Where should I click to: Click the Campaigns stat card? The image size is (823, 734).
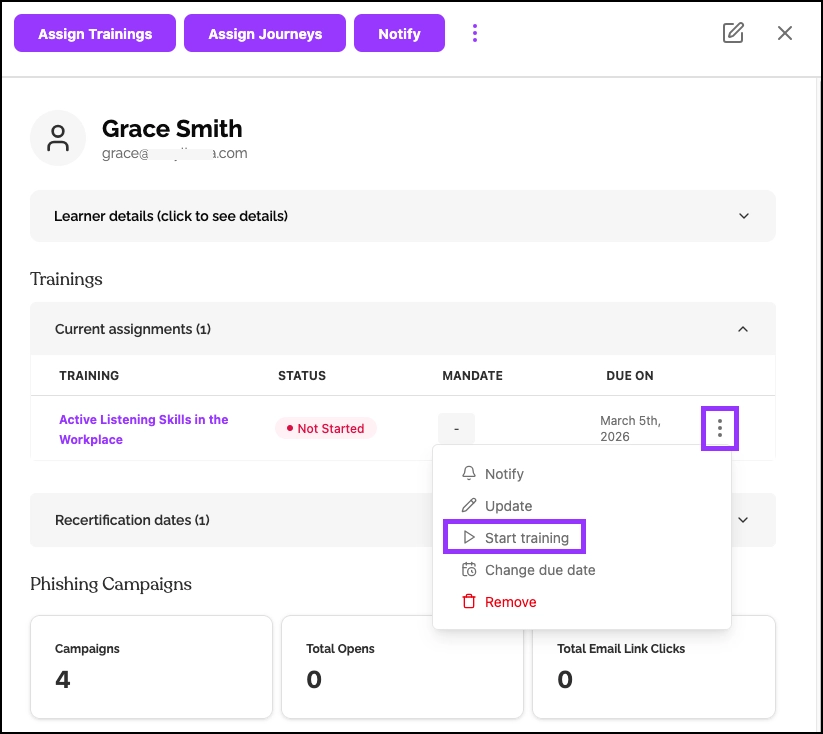click(151, 667)
